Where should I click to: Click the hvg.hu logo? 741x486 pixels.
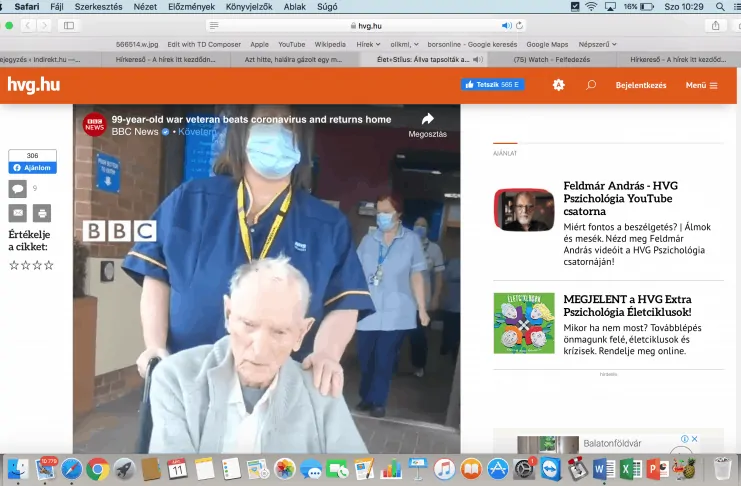click(33, 85)
